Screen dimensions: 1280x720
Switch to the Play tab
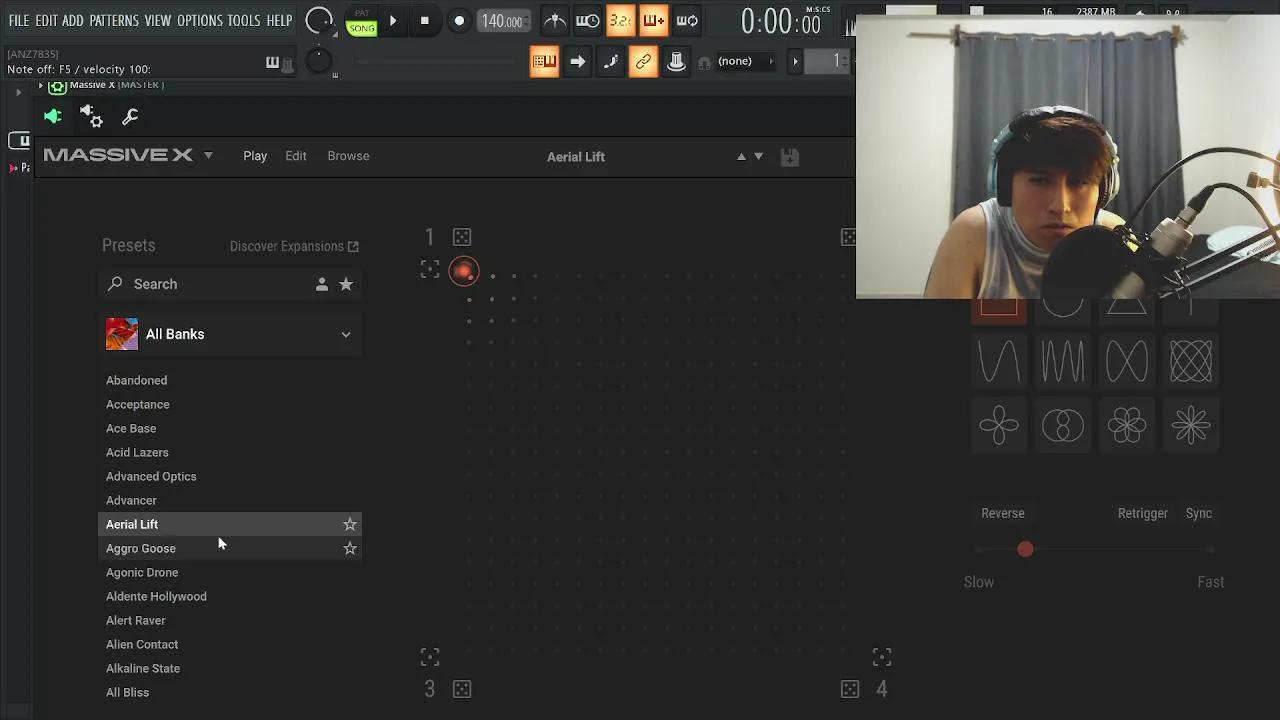pos(255,156)
